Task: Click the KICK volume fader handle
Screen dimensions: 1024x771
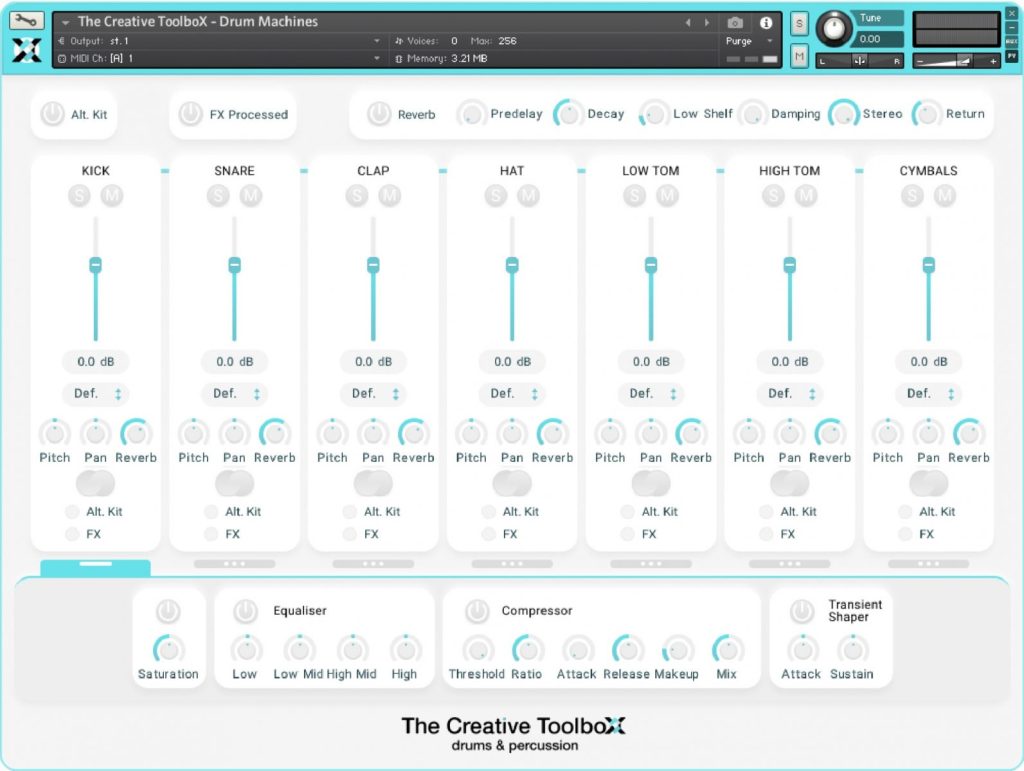Action: point(95,264)
